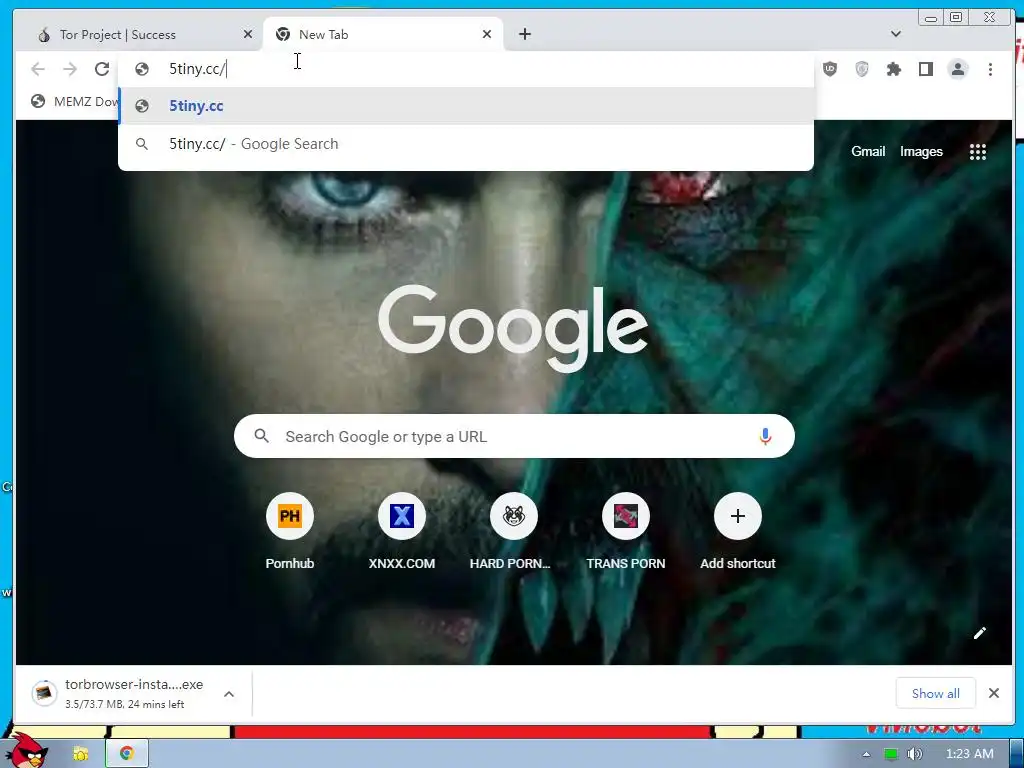Open a new browser tab

pyautogui.click(x=525, y=34)
